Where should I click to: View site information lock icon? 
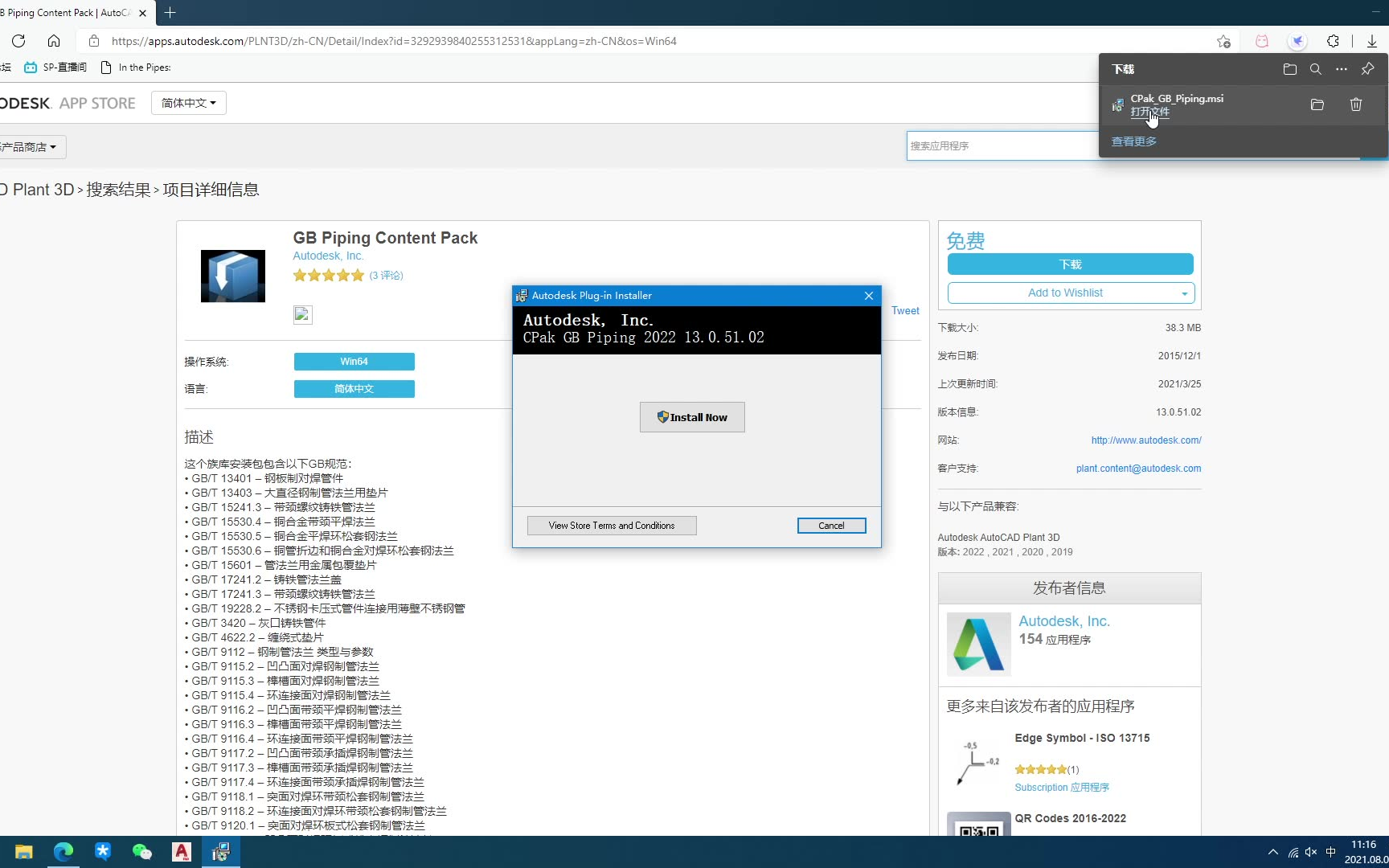94,41
